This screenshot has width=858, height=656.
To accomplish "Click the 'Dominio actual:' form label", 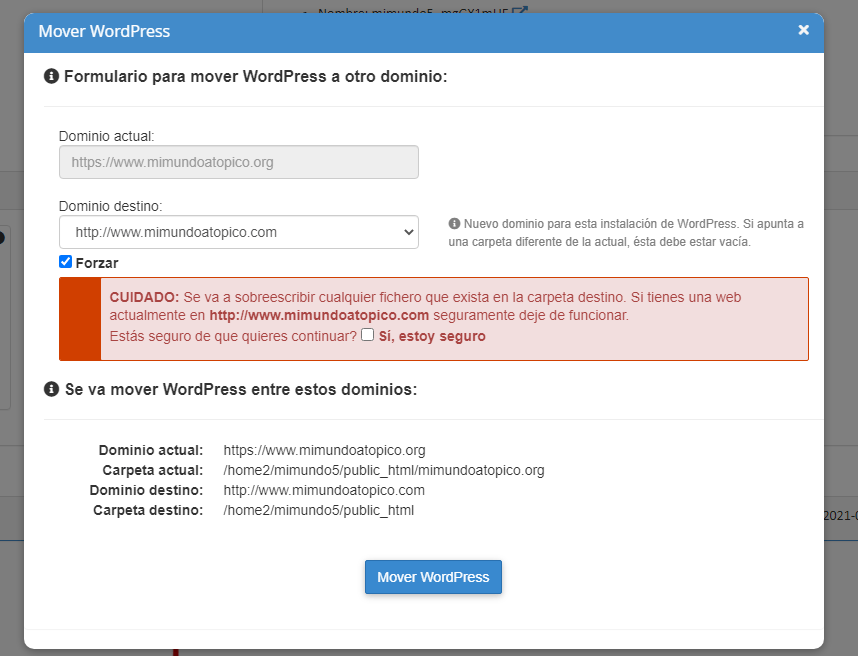I will coord(107,136).
